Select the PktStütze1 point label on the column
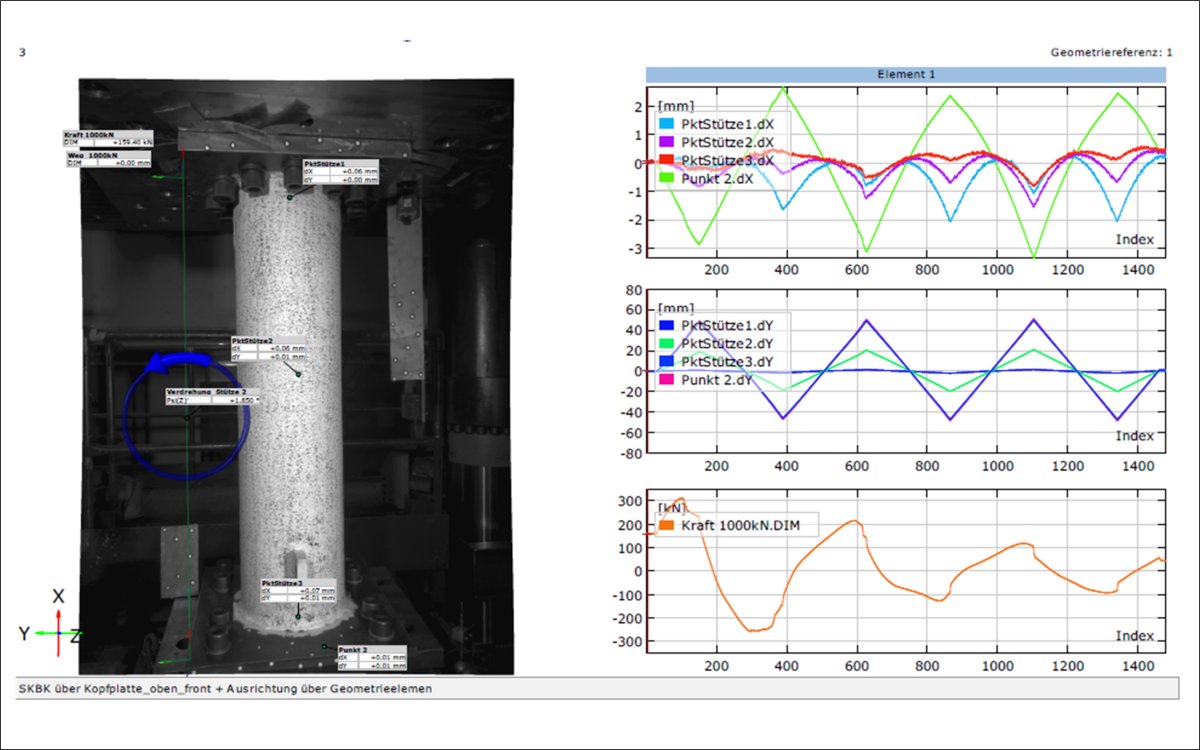The image size is (1200, 750). click(341, 171)
